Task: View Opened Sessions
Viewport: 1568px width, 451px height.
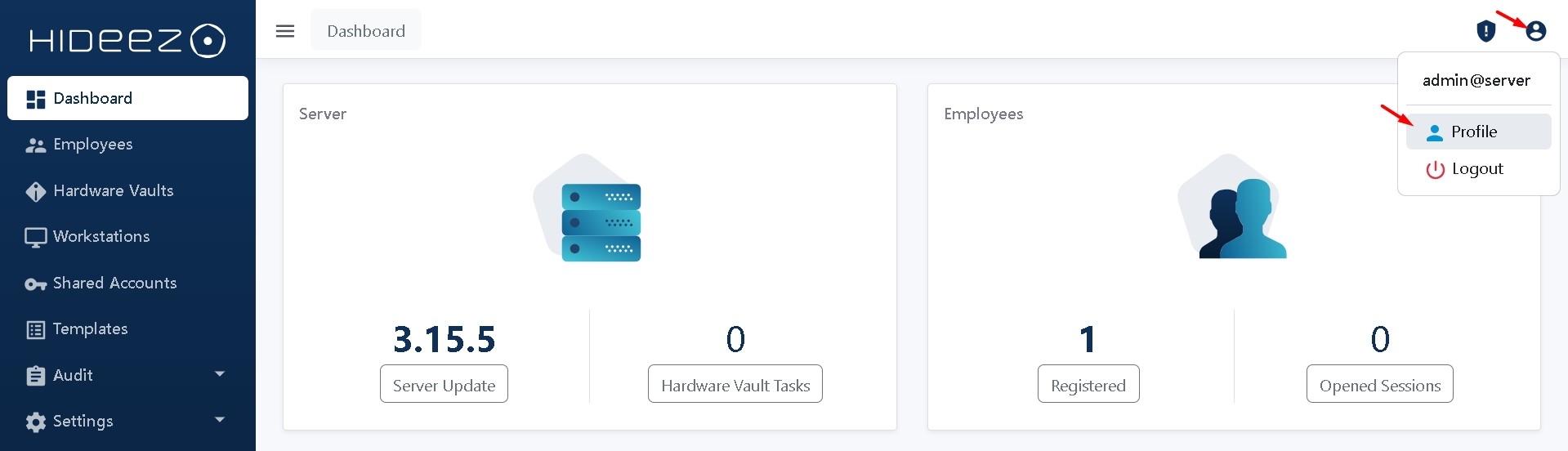Action: click(1379, 385)
